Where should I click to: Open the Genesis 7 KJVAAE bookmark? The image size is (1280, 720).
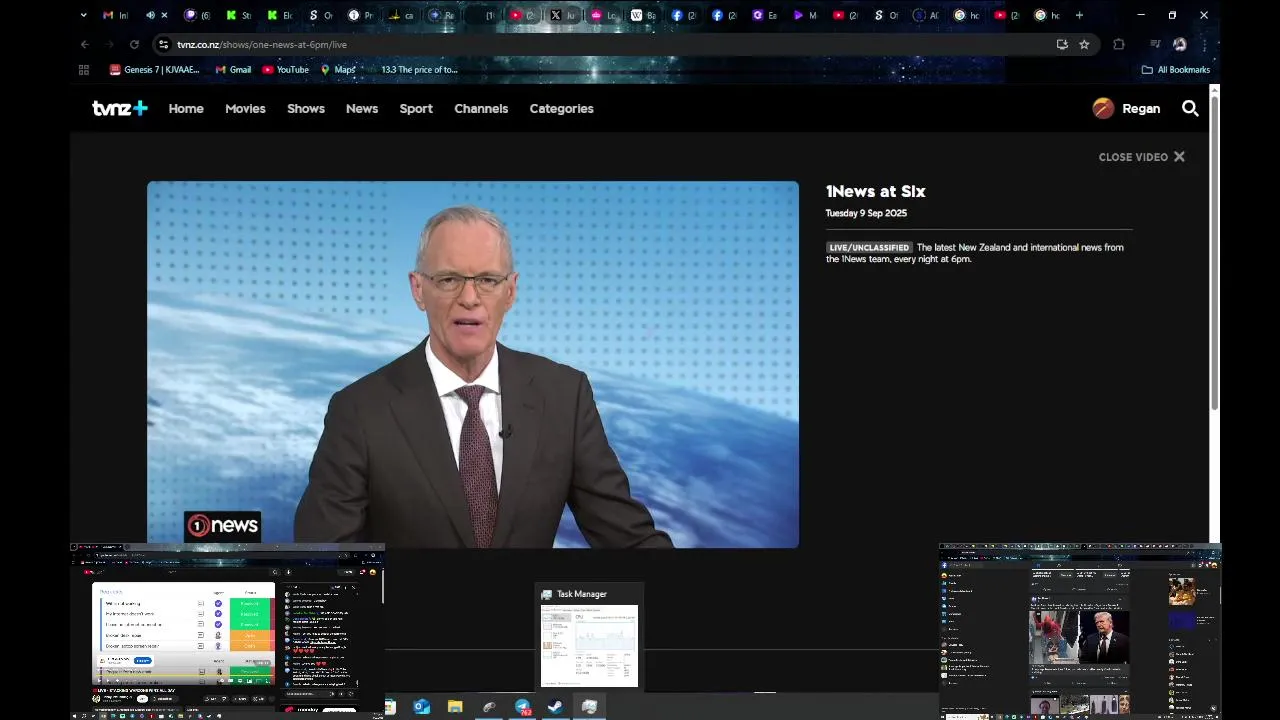point(155,70)
